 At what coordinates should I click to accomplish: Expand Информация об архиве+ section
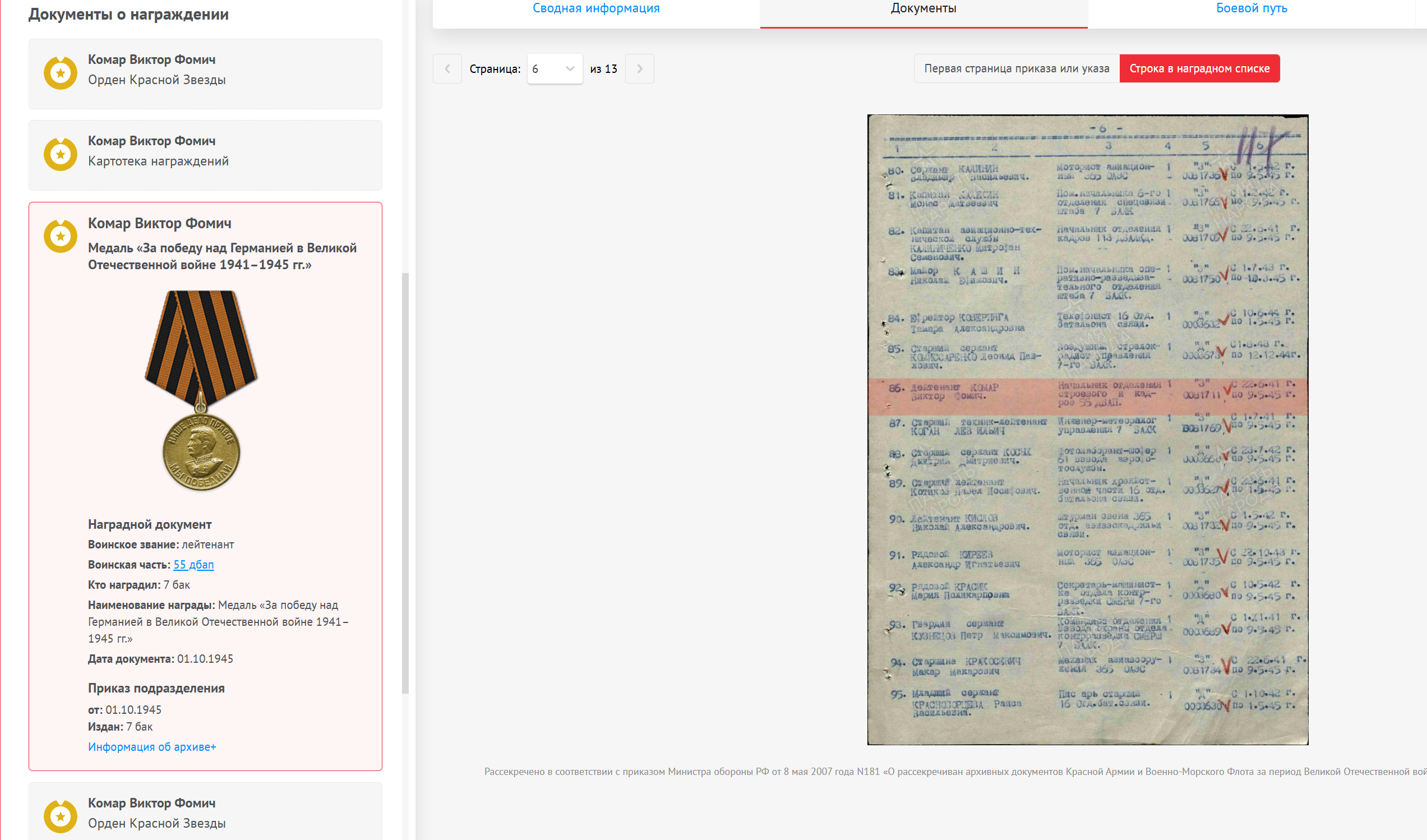click(152, 746)
